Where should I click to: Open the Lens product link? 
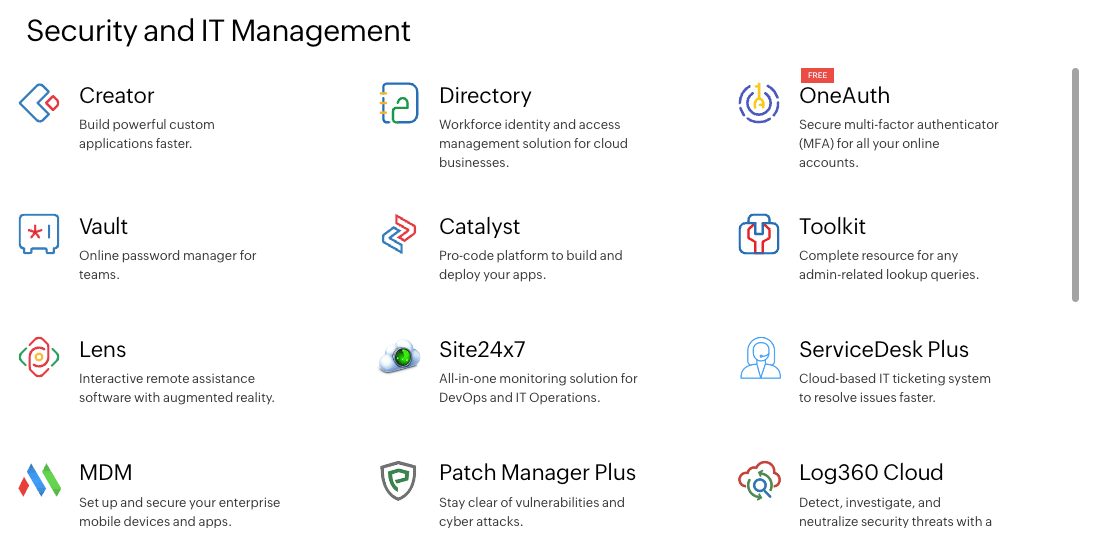(102, 349)
